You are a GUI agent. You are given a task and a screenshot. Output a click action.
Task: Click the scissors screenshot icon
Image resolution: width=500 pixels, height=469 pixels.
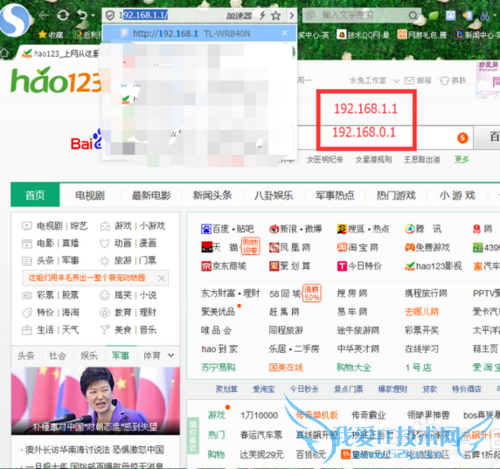click(485, 15)
